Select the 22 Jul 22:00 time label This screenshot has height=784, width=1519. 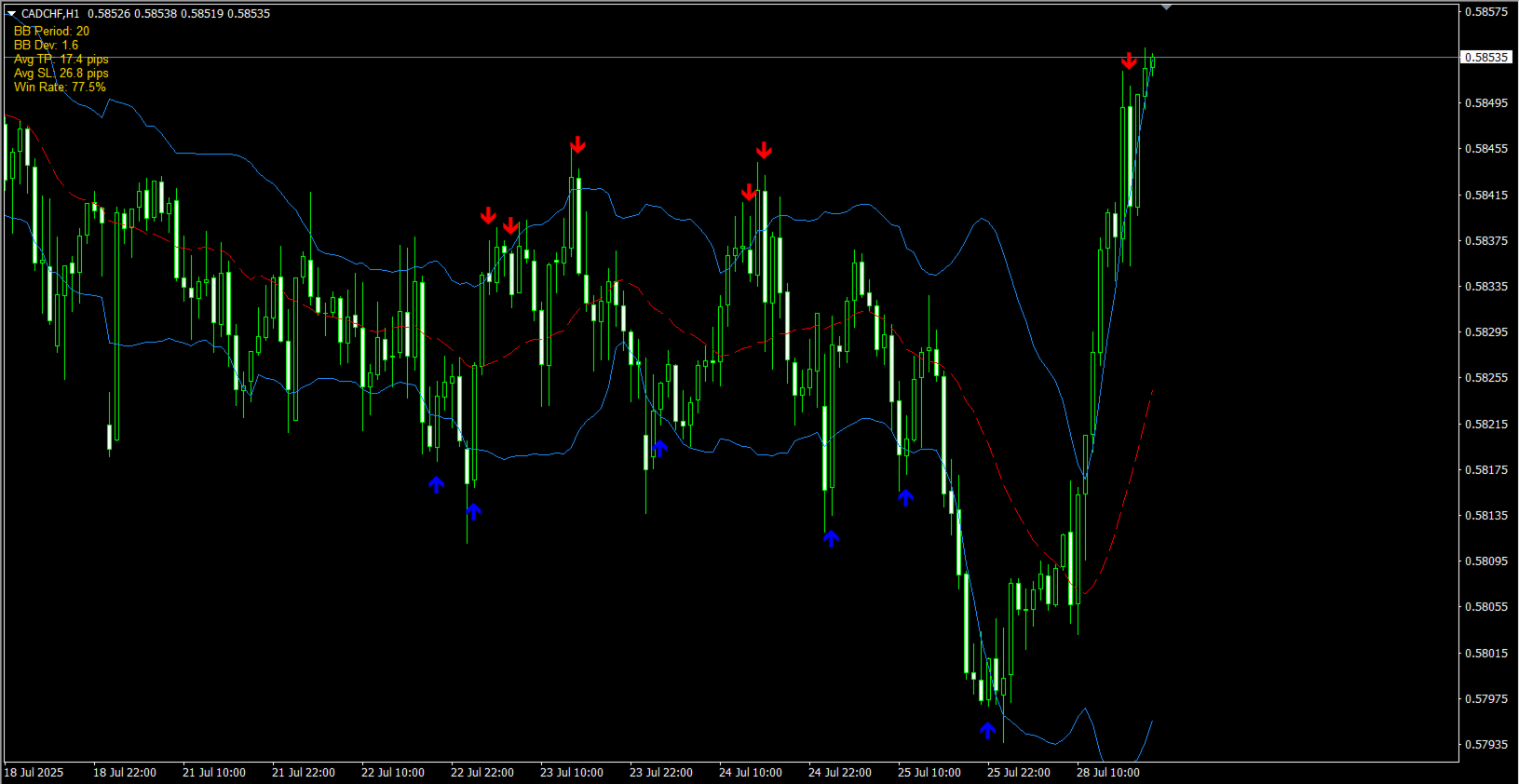click(482, 773)
